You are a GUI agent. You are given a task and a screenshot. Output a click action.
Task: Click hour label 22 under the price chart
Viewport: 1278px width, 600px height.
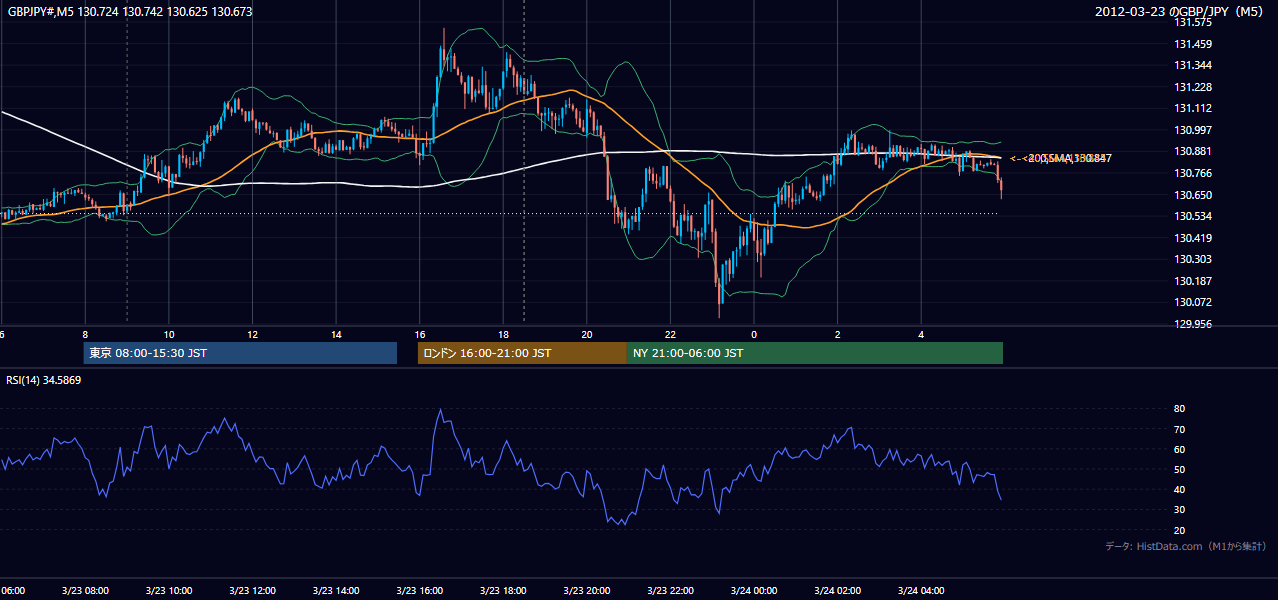[671, 334]
